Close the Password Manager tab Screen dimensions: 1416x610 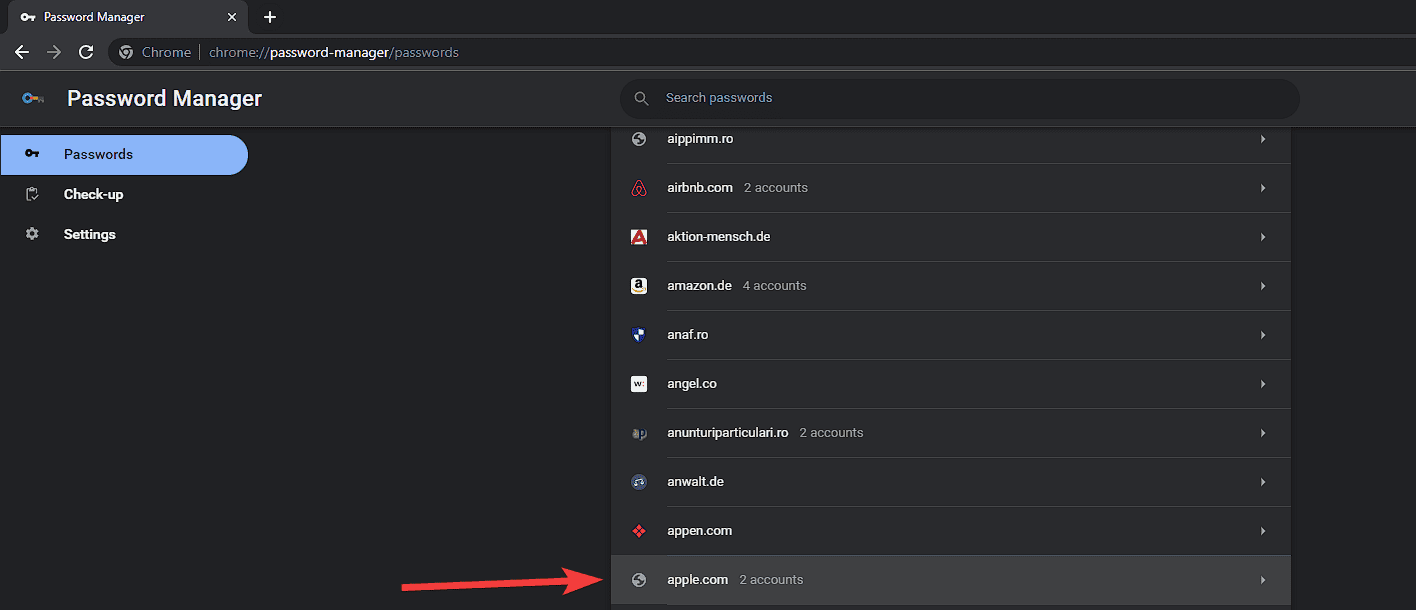point(232,17)
